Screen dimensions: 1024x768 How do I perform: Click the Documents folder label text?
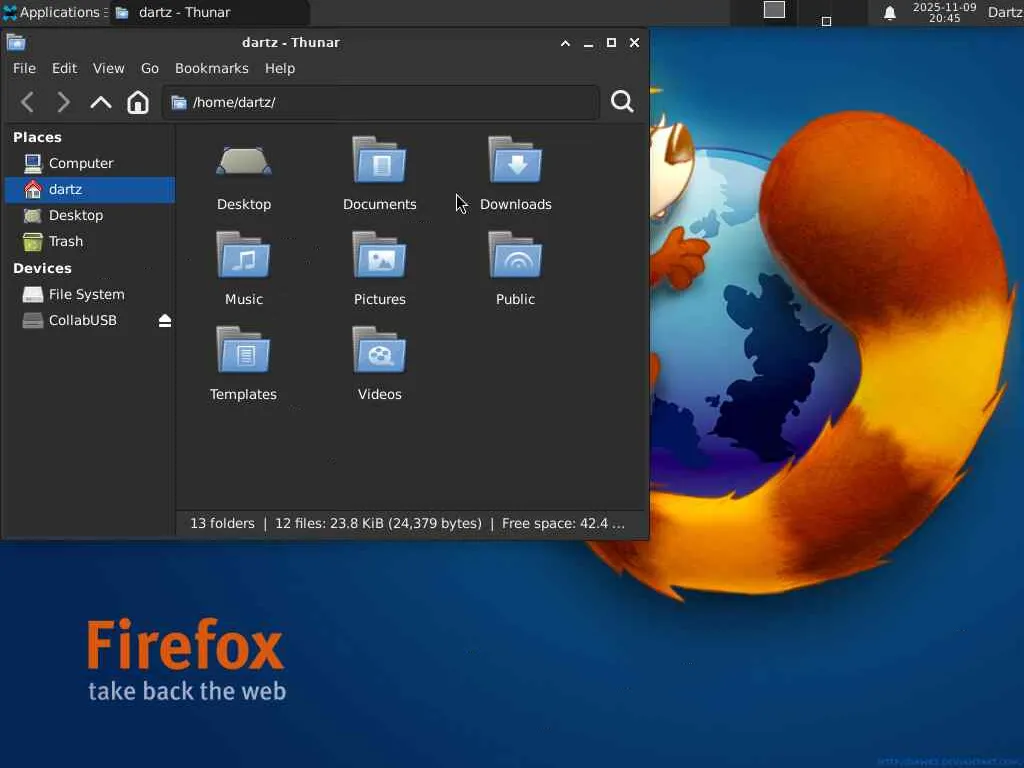[379, 204]
